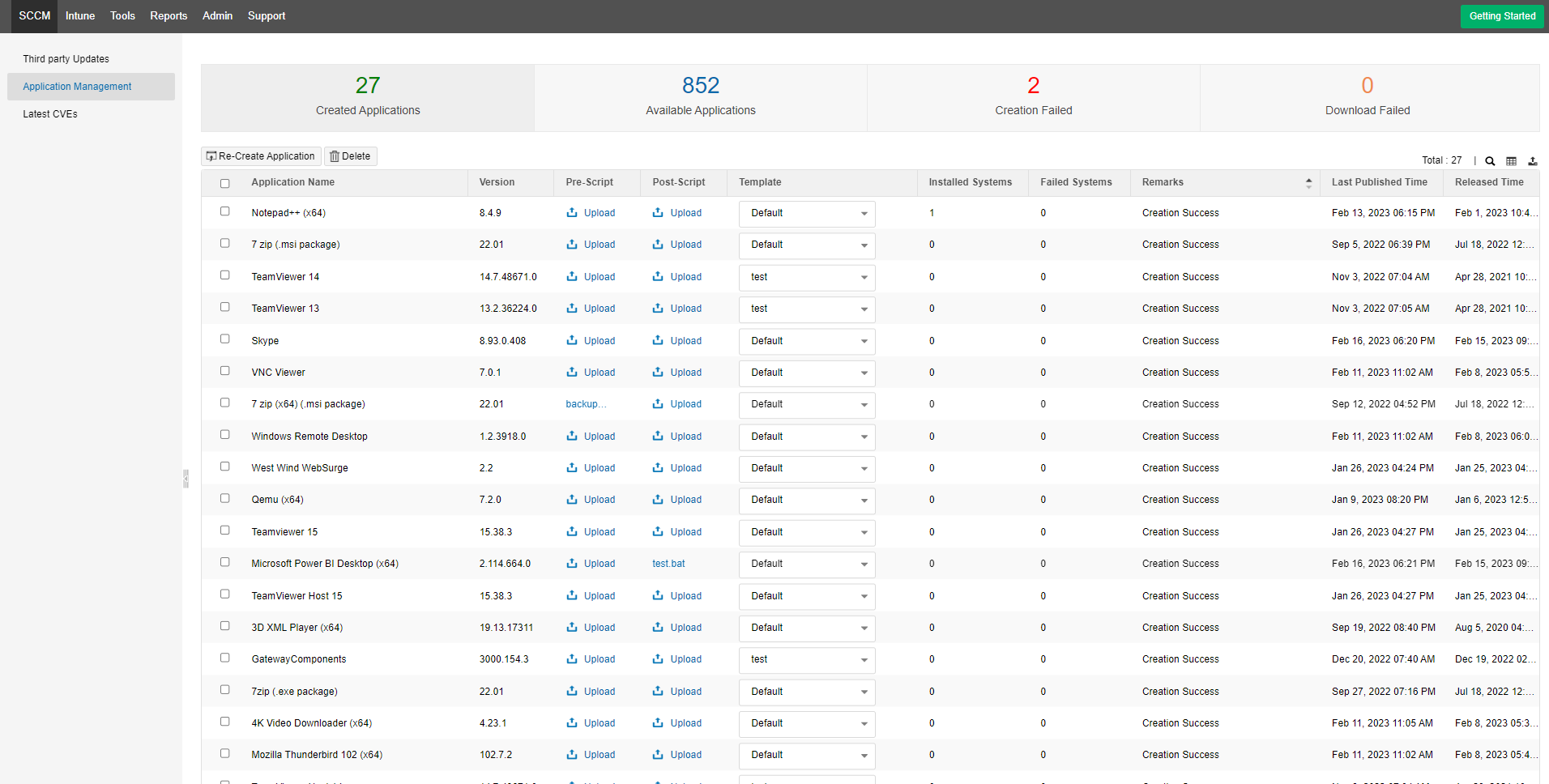1549x784 pixels.
Task: Switch to the Intune tab
Action: pyautogui.click(x=79, y=16)
